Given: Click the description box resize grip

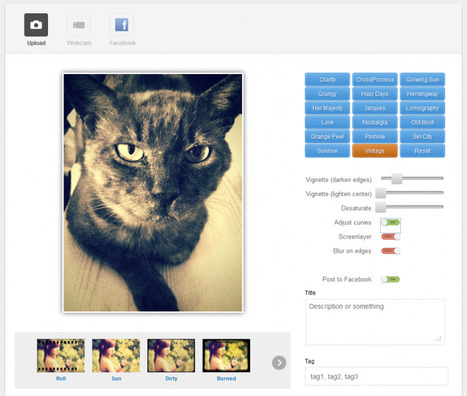Looking at the screenshot, I should (x=439, y=339).
